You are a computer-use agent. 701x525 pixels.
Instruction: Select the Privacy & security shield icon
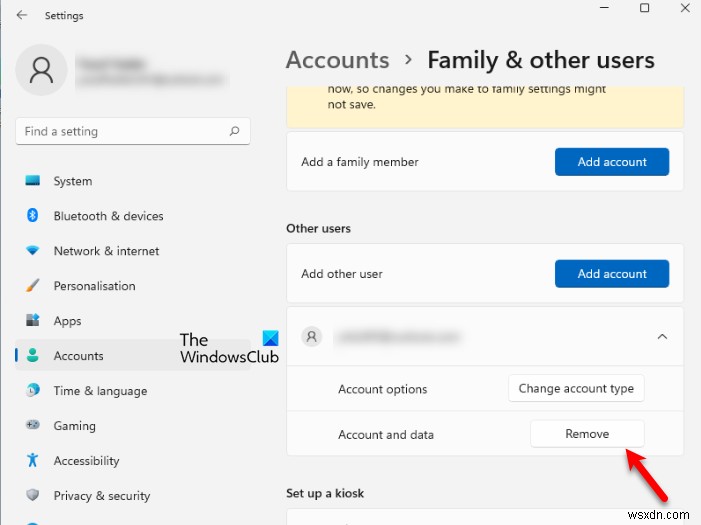point(33,496)
